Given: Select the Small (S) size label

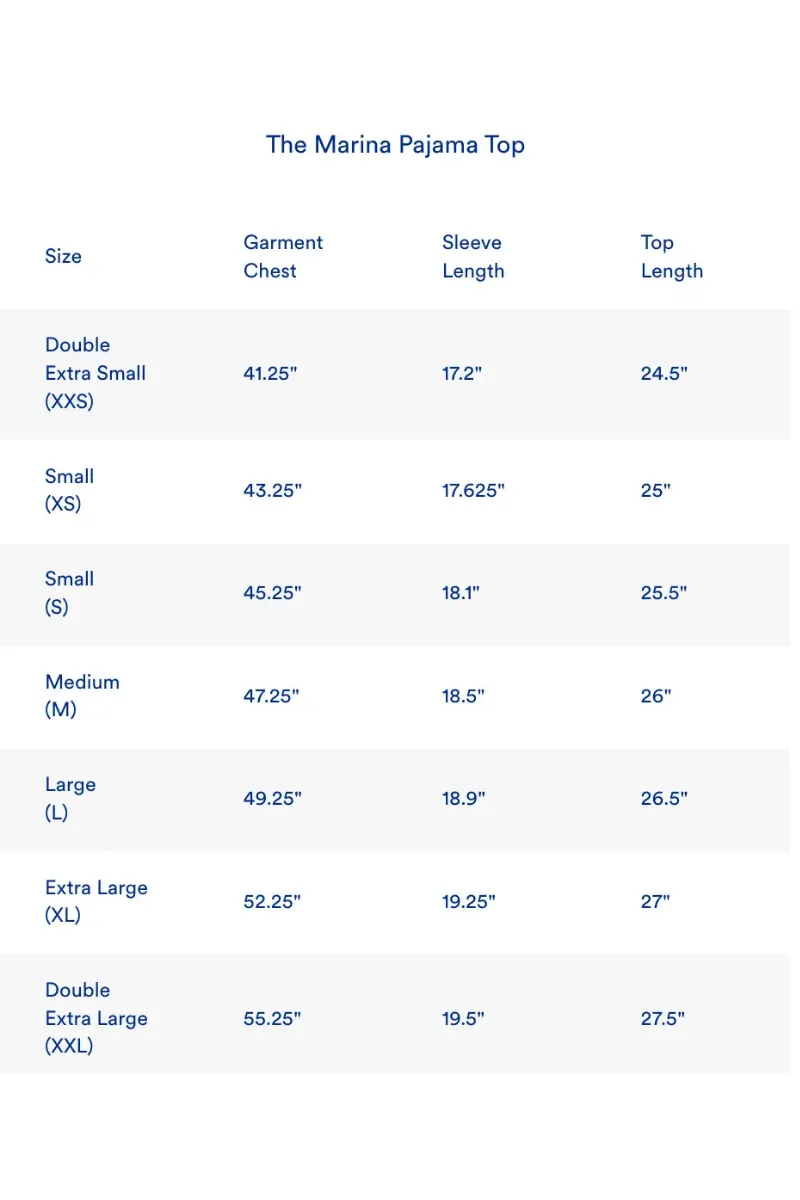Looking at the screenshot, I should [70, 593].
